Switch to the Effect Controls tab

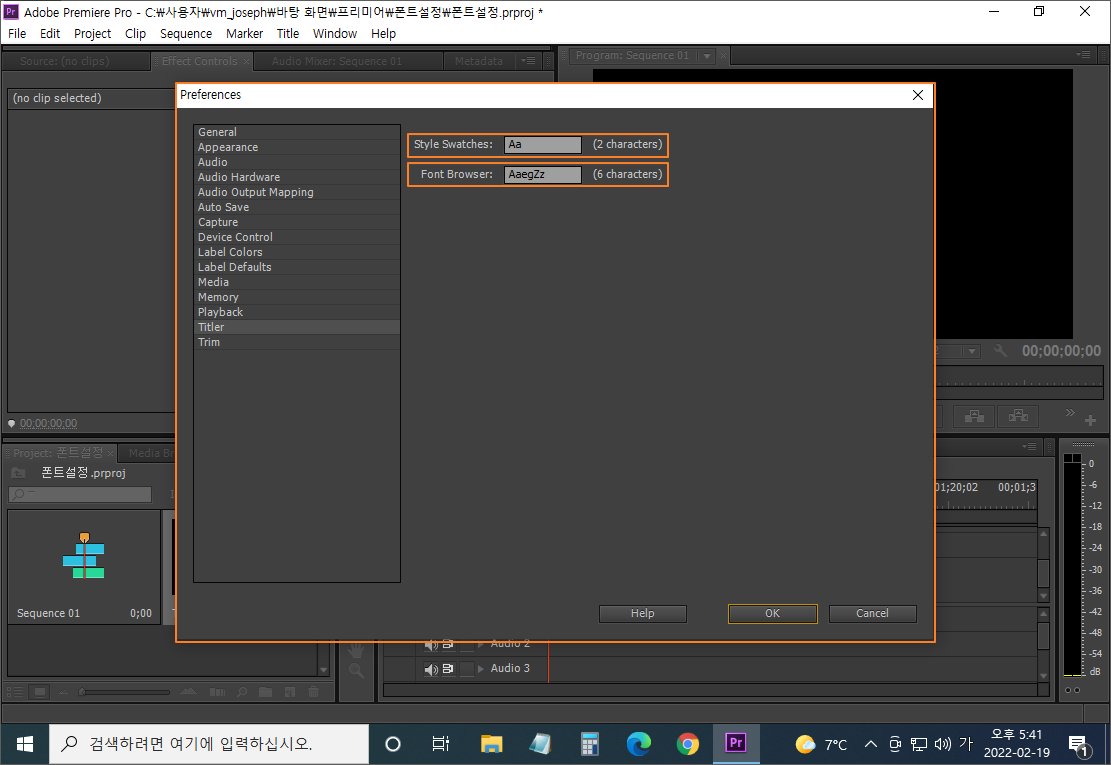point(200,61)
